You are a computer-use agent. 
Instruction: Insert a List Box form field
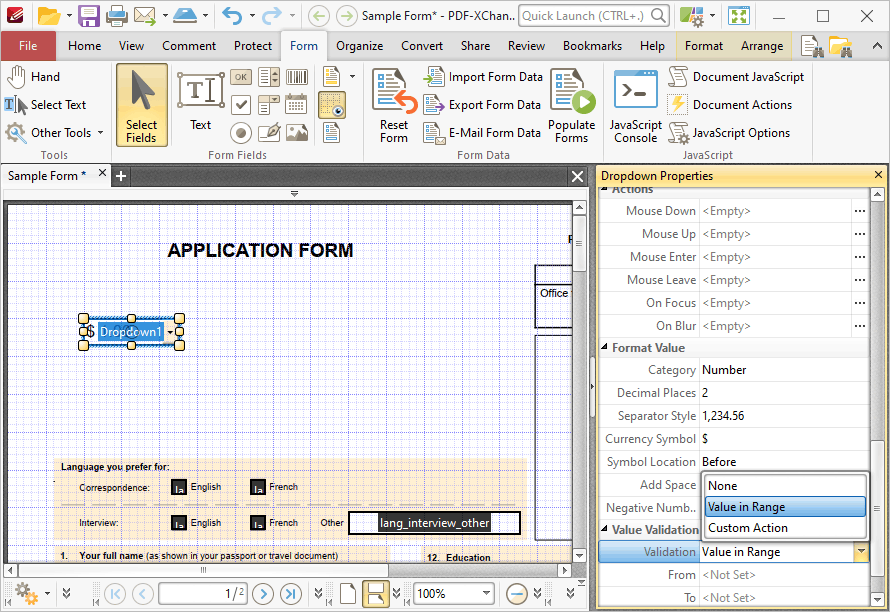268,77
